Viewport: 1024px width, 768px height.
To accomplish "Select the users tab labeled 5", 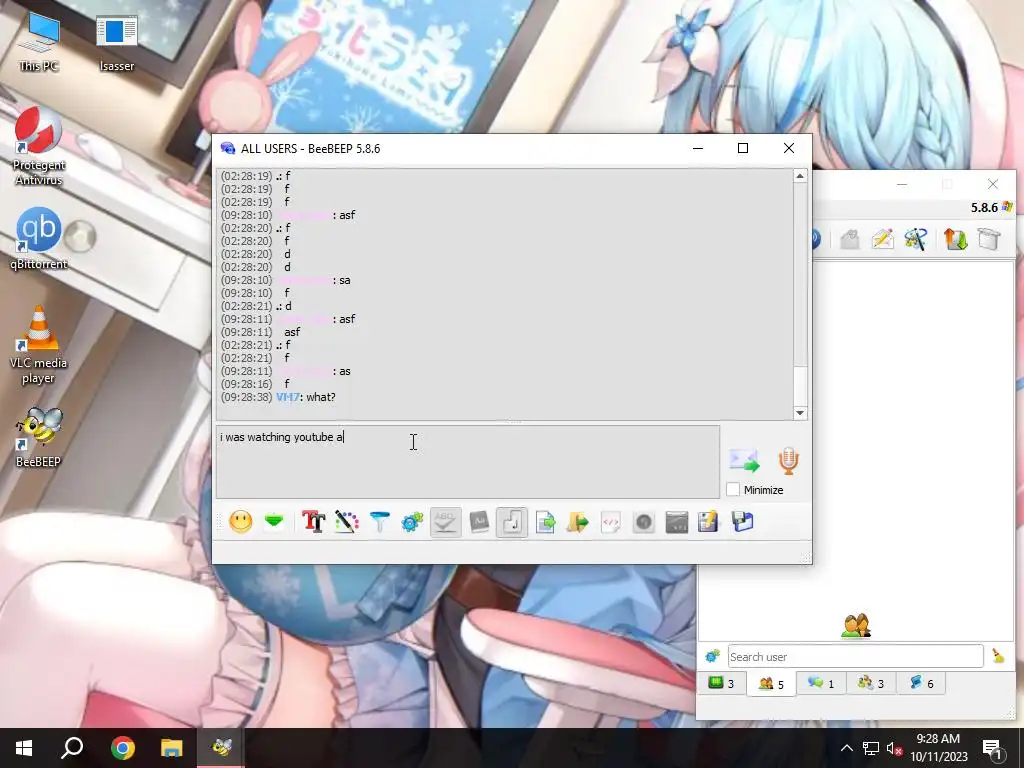I will (x=771, y=684).
